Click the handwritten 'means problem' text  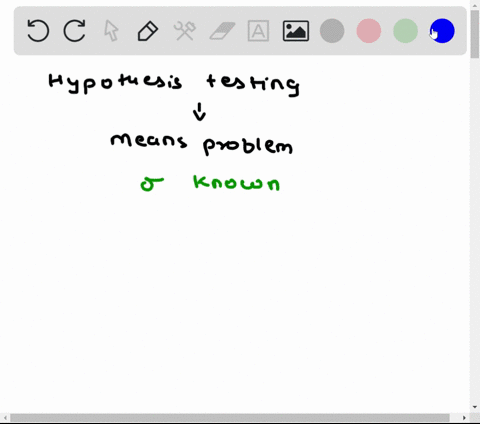(x=202, y=144)
